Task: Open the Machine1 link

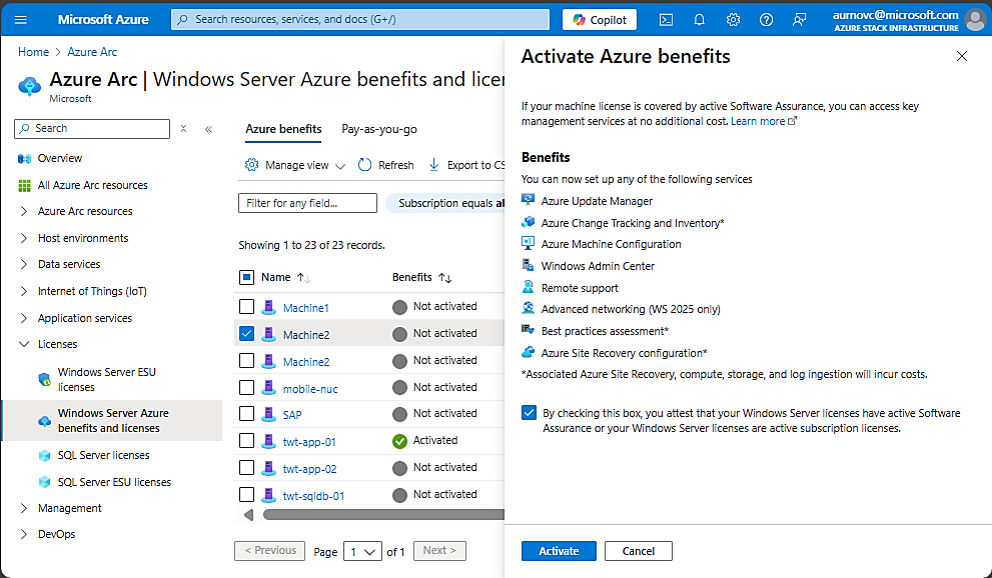Action: coord(306,308)
